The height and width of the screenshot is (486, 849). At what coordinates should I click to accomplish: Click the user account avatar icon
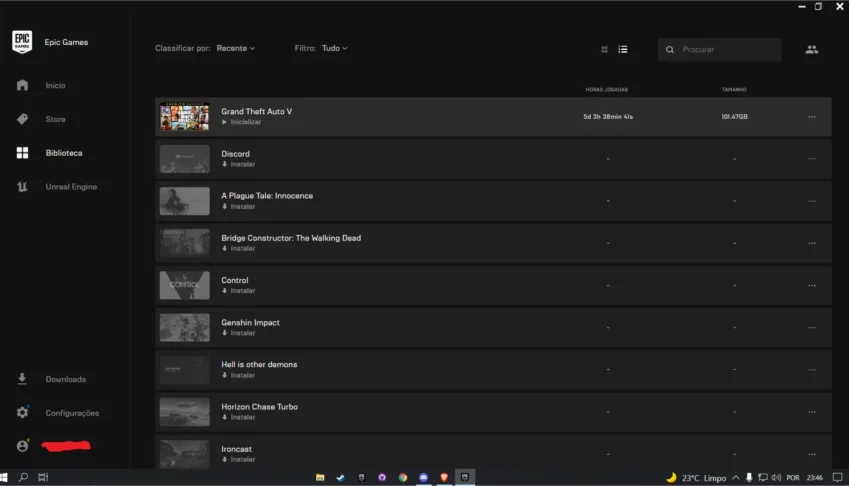(x=22, y=445)
